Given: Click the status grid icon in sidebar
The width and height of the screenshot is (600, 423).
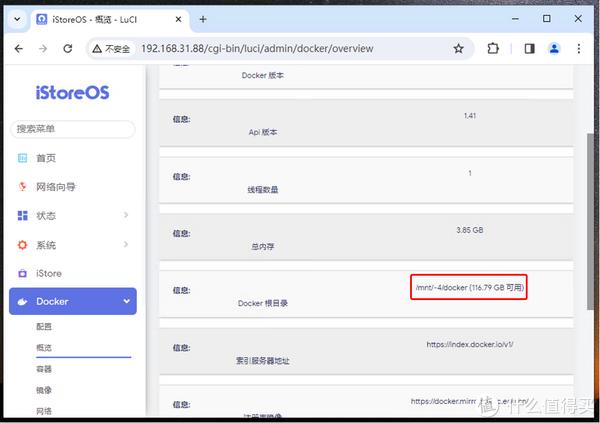Looking at the screenshot, I should 23,216.
